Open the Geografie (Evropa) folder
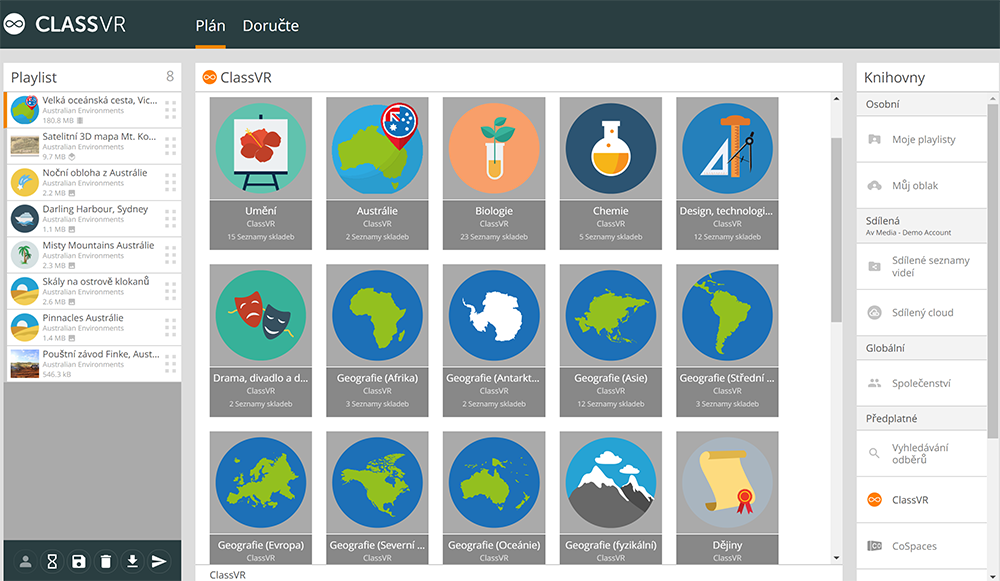The height and width of the screenshot is (581, 1000). (x=261, y=497)
